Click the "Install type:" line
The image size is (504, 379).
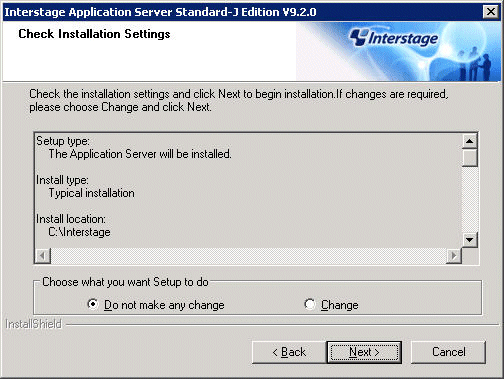click(x=62, y=180)
